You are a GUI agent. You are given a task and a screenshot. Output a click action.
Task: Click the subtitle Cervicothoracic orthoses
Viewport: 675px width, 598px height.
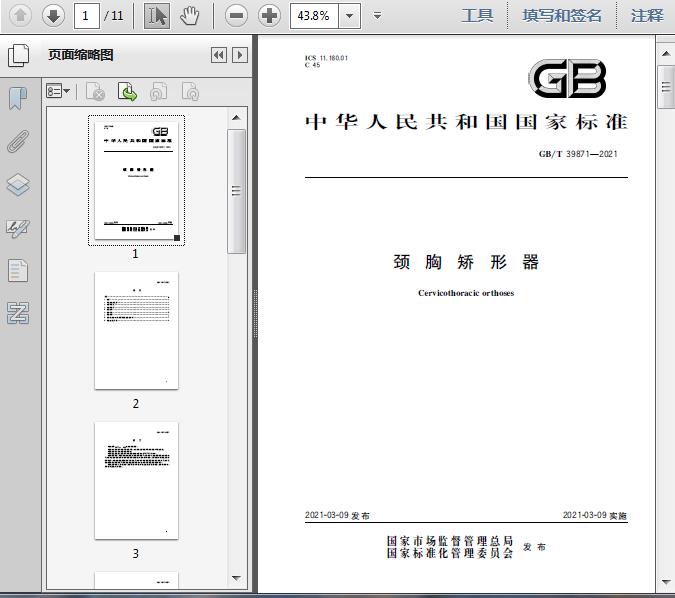coord(466,293)
